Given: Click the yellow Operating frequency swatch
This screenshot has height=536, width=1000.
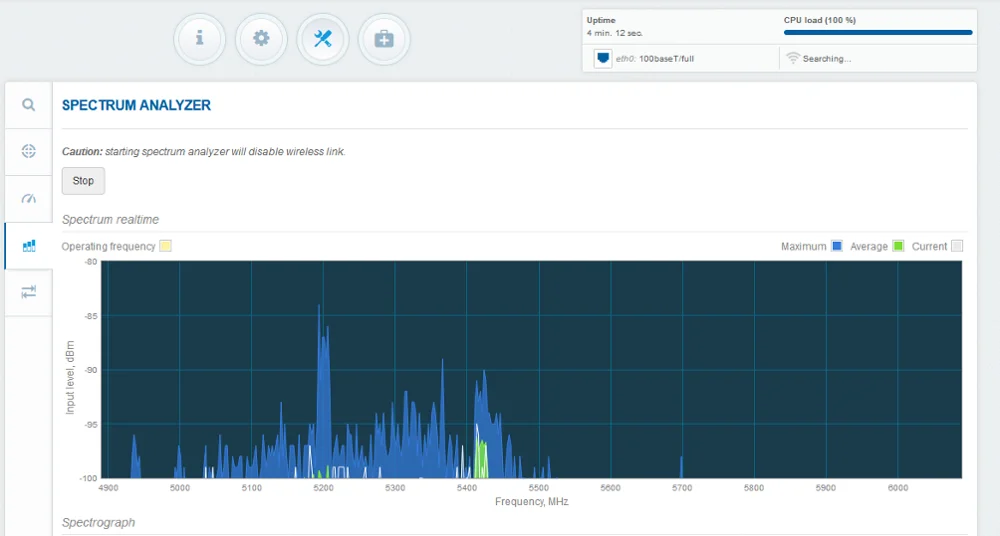Looking at the screenshot, I should (166, 246).
